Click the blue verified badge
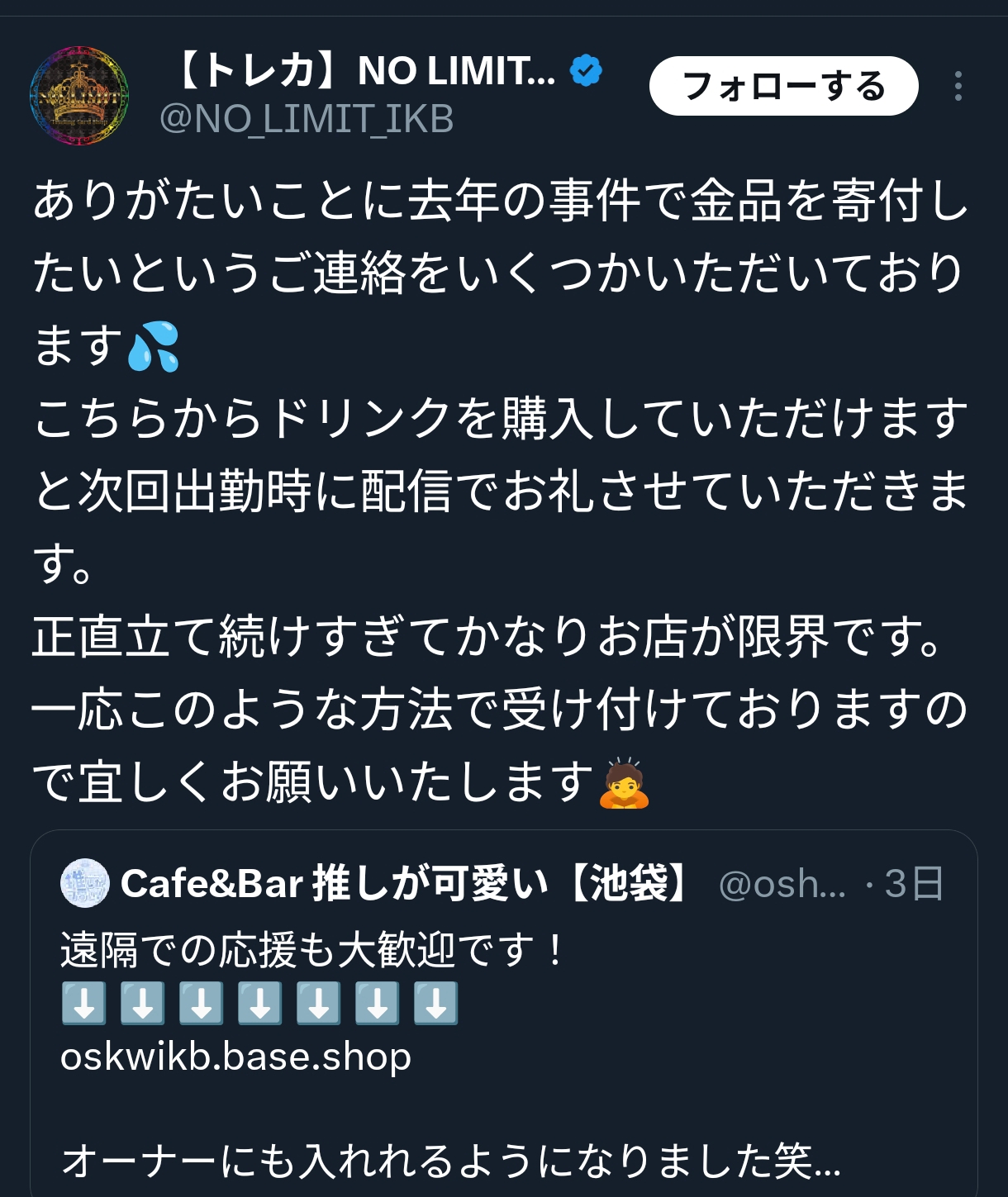1008x1197 pixels. coord(587,71)
